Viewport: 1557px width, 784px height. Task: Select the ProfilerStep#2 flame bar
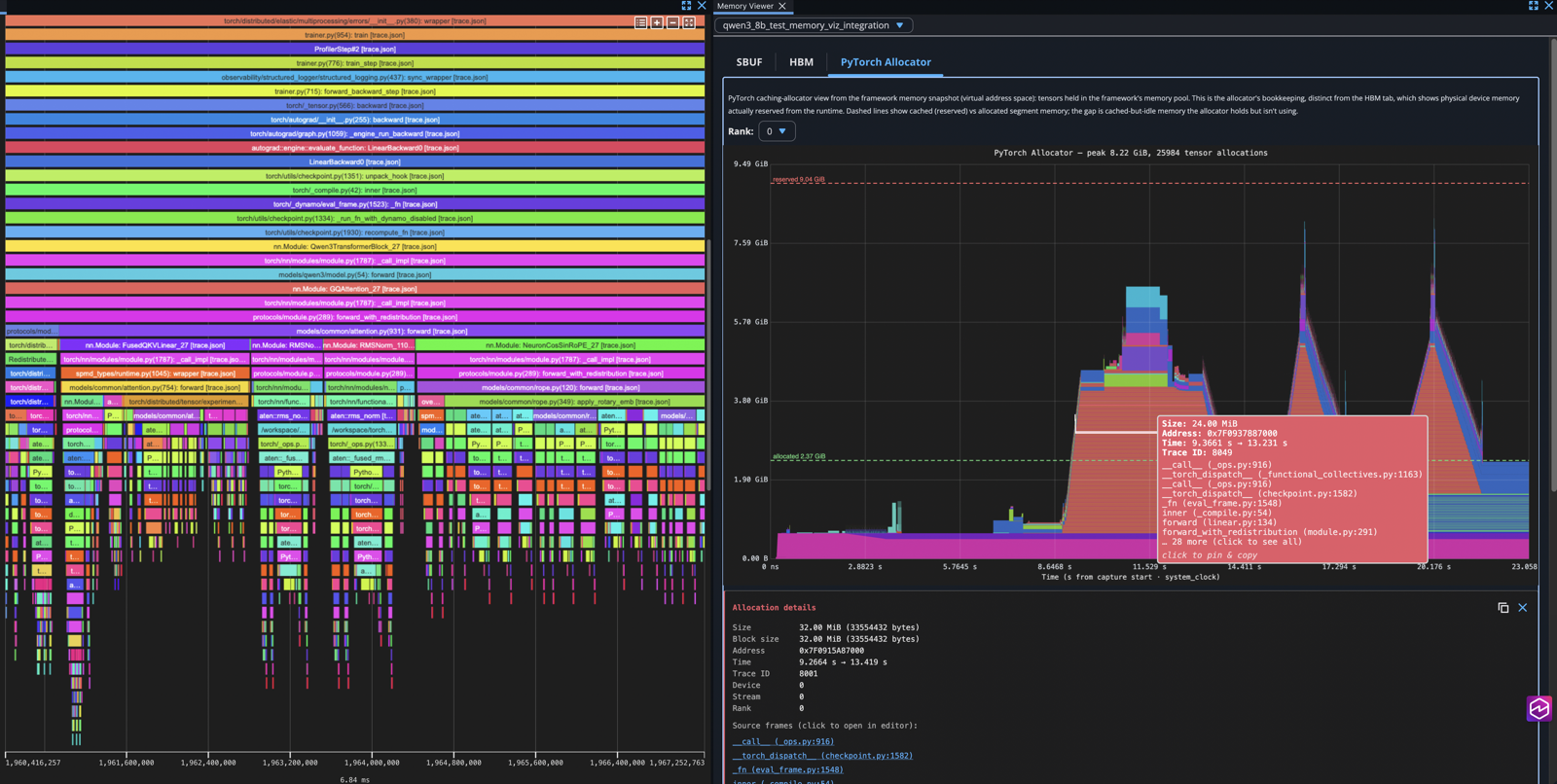pyautogui.click(x=354, y=49)
